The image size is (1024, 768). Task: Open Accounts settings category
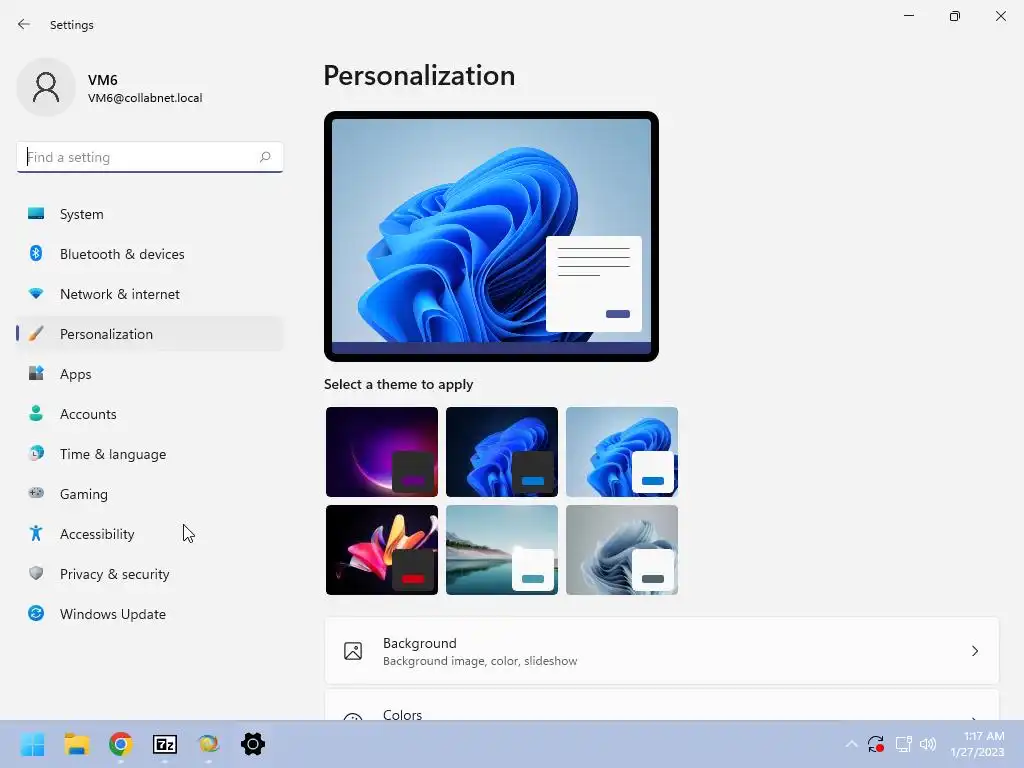pos(150,414)
